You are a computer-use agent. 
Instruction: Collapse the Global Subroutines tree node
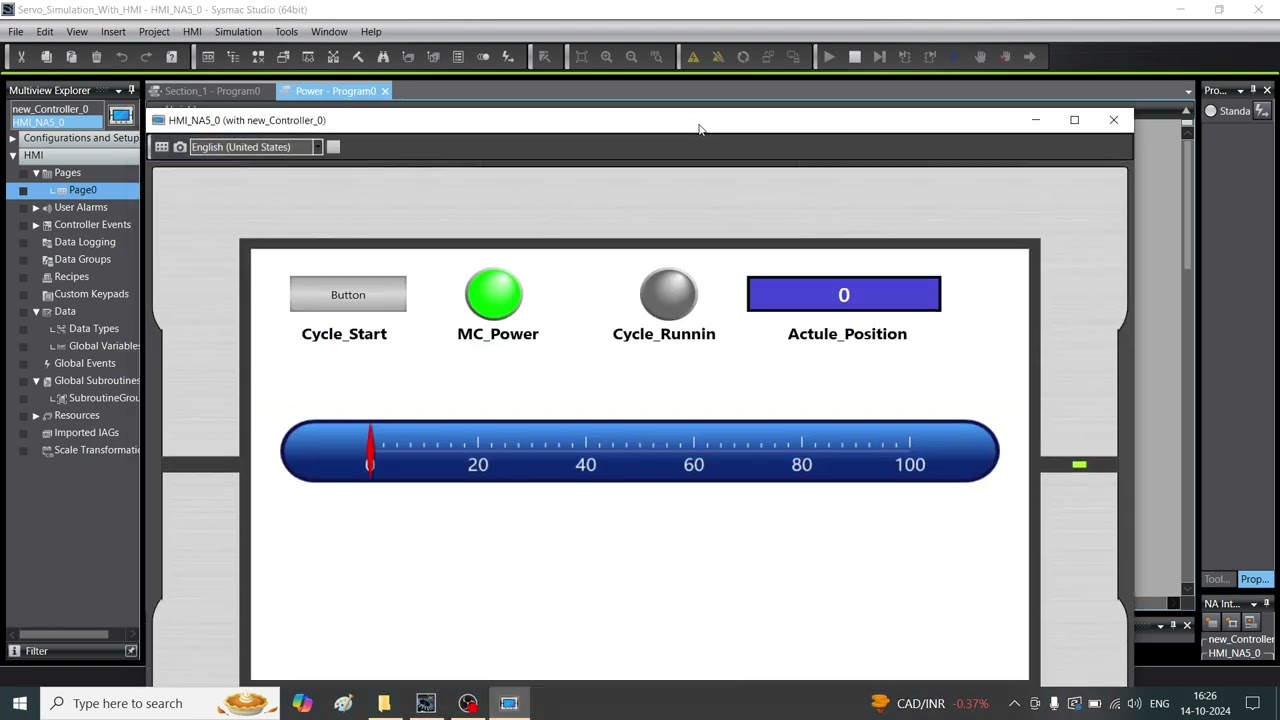click(x=36, y=381)
